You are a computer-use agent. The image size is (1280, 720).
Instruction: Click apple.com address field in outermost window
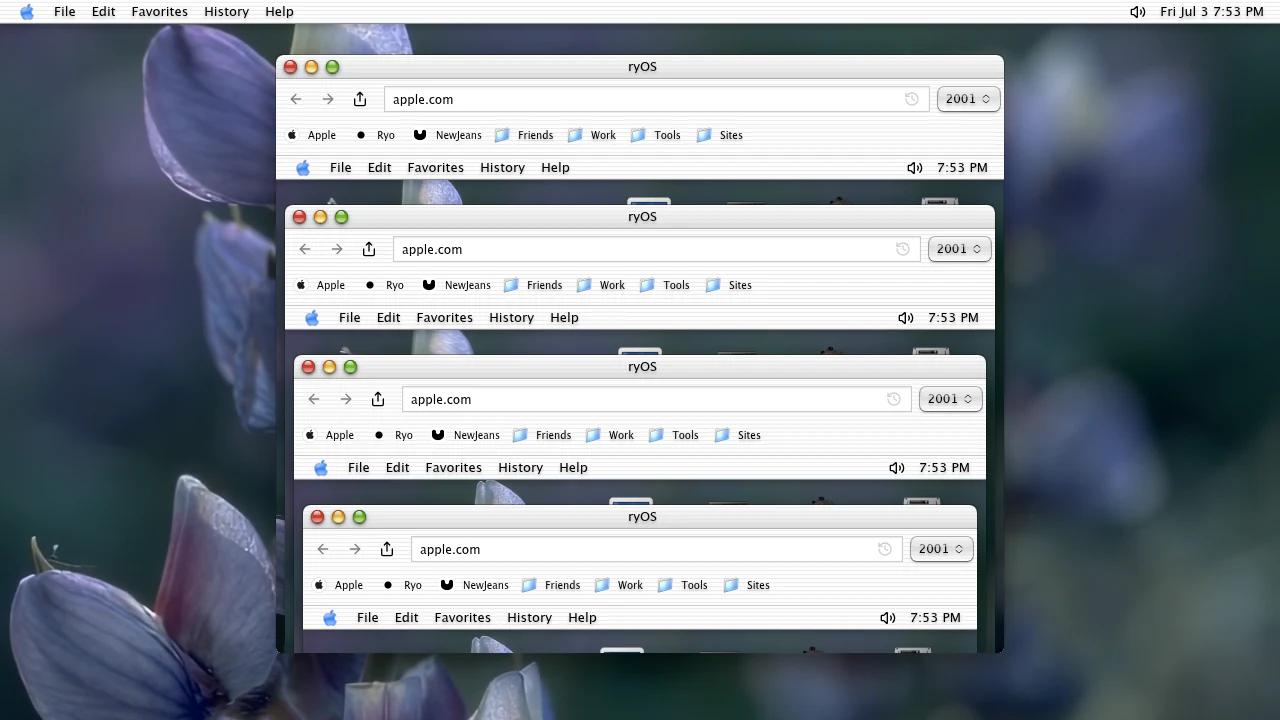pos(656,99)
